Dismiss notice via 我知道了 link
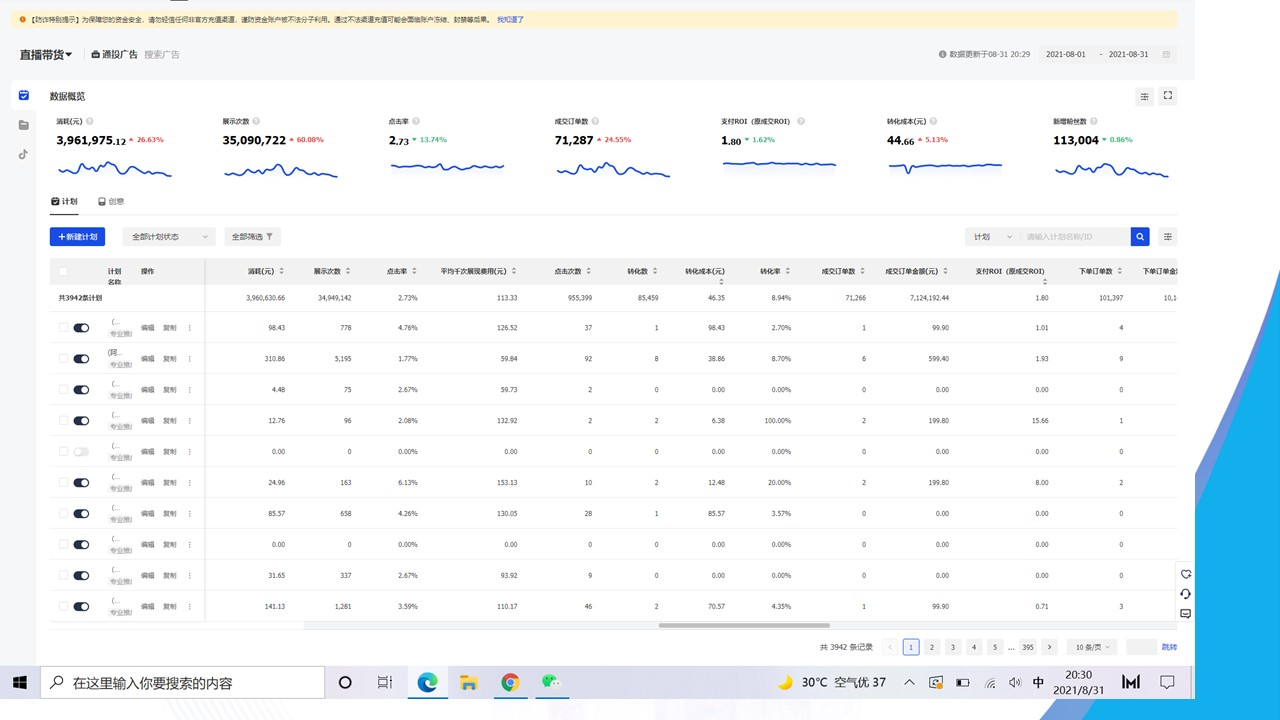Image resolution: width=1280 pixels, height=720 pixels. [510, 19]
